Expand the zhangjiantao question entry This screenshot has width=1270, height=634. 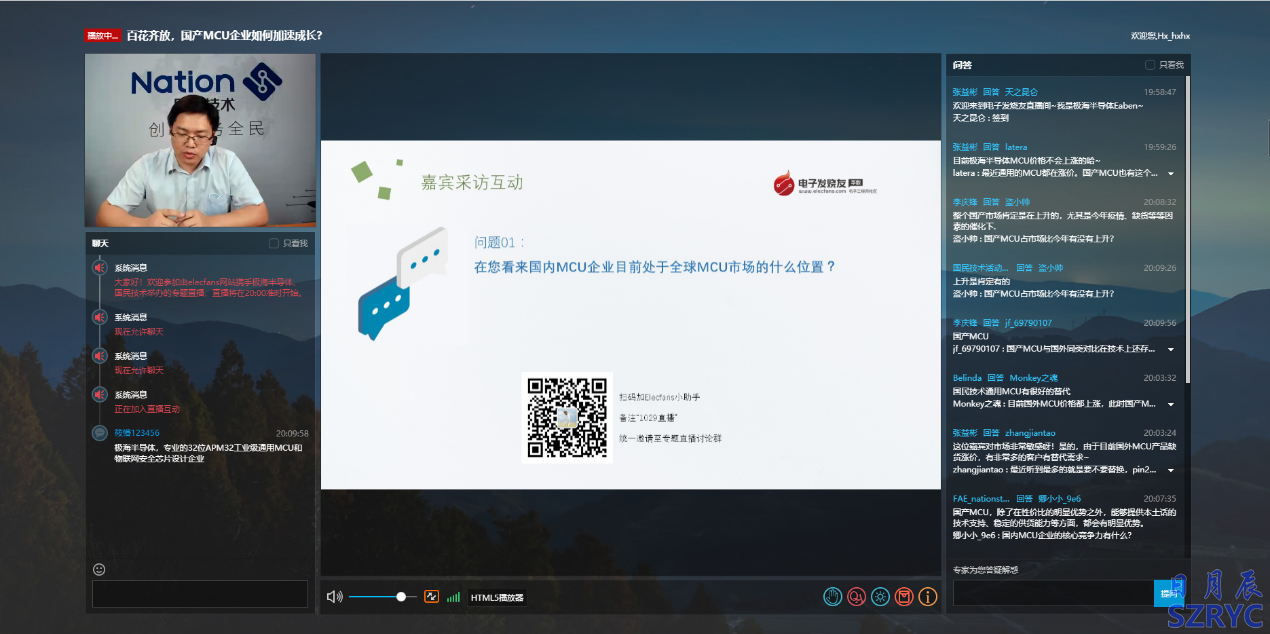1171,469
